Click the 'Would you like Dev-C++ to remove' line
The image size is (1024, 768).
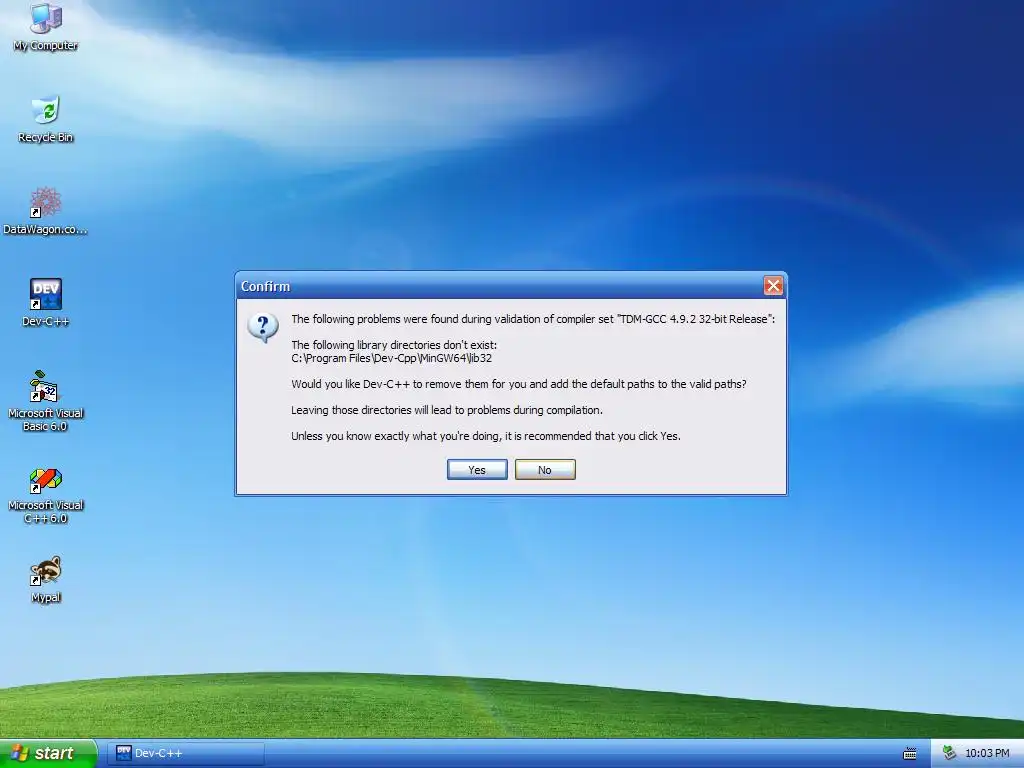point(519,384)
